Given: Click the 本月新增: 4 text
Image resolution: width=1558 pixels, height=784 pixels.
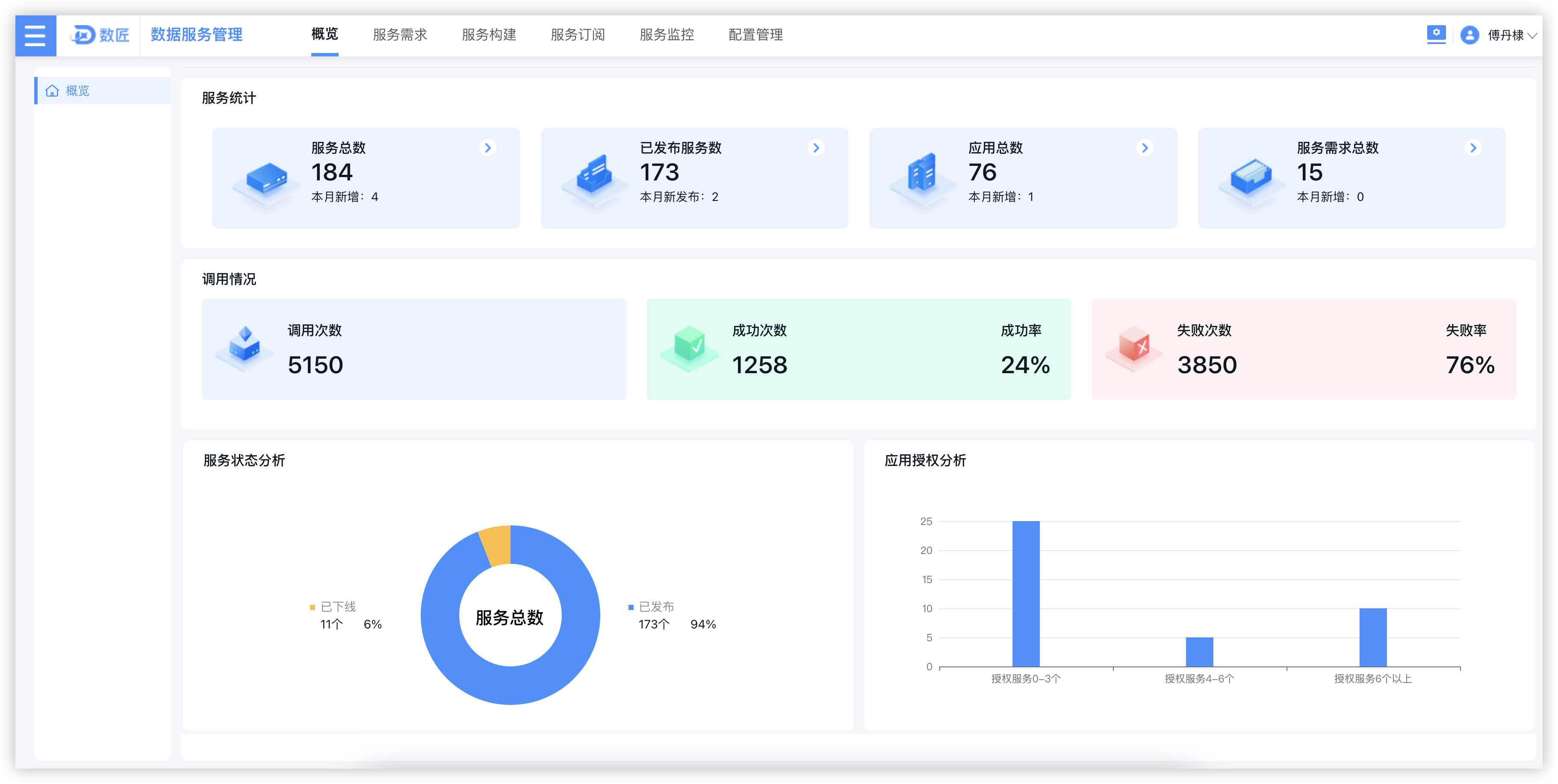Looking at the screenshot, I should 345,197.
